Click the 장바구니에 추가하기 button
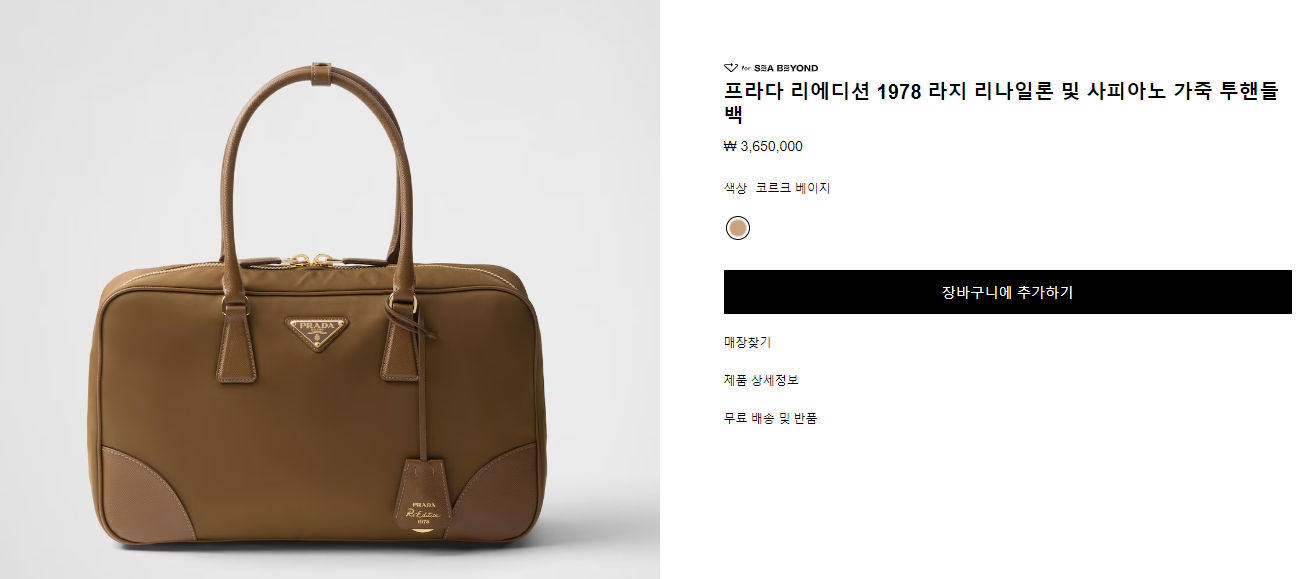Image resolution: width=1311 pixels, height=579 pixels. click(1007, 292)
